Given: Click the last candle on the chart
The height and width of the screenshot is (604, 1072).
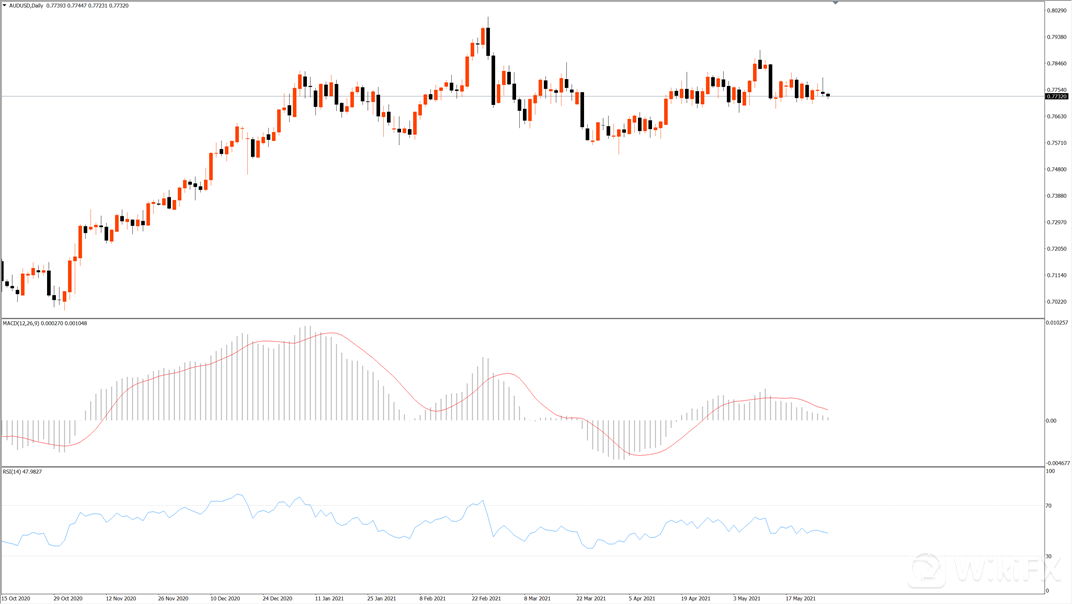Looking at the screenshot, I should pyautogui.click(x=828, y=95).
